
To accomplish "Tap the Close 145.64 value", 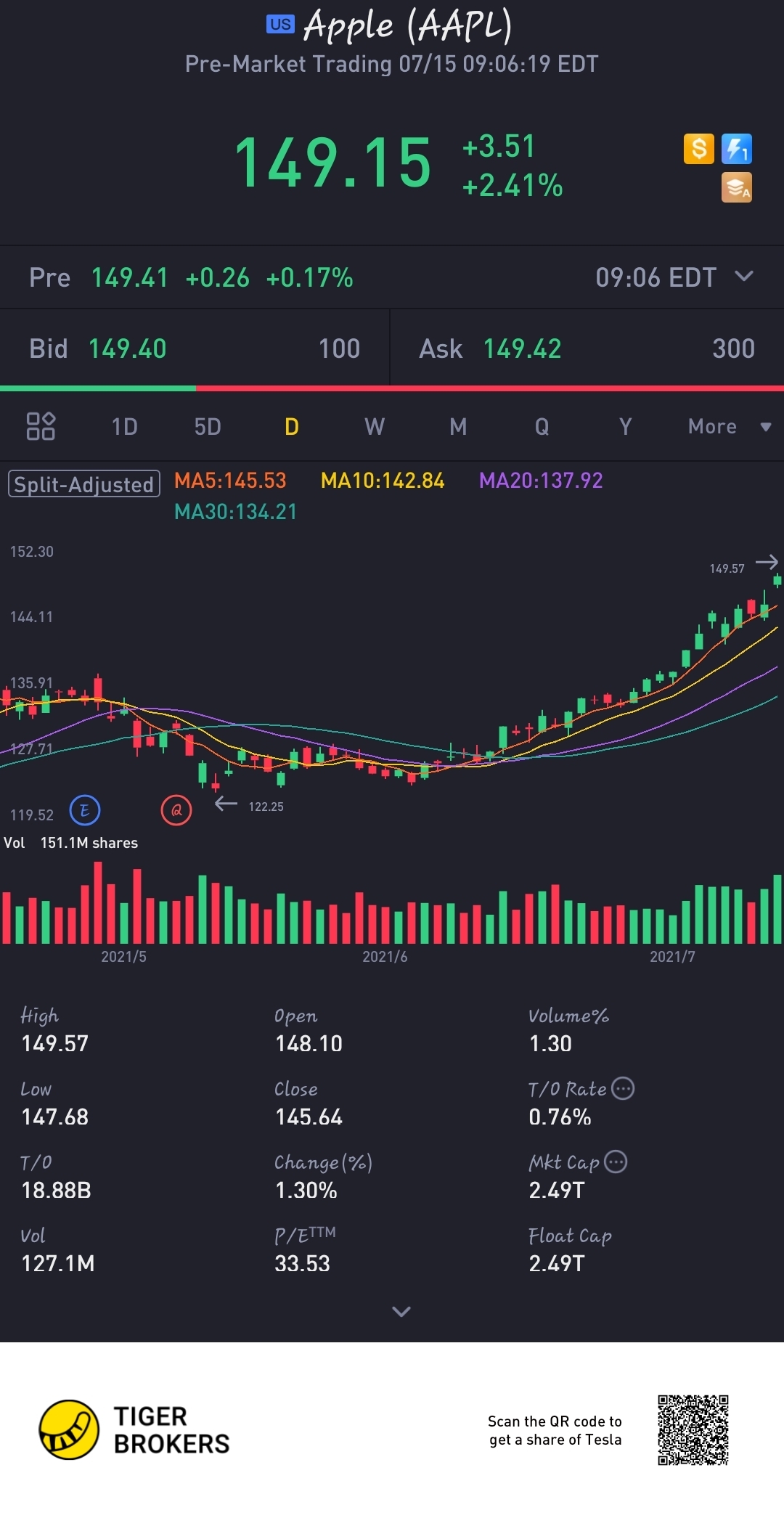I will point(309,1117).
